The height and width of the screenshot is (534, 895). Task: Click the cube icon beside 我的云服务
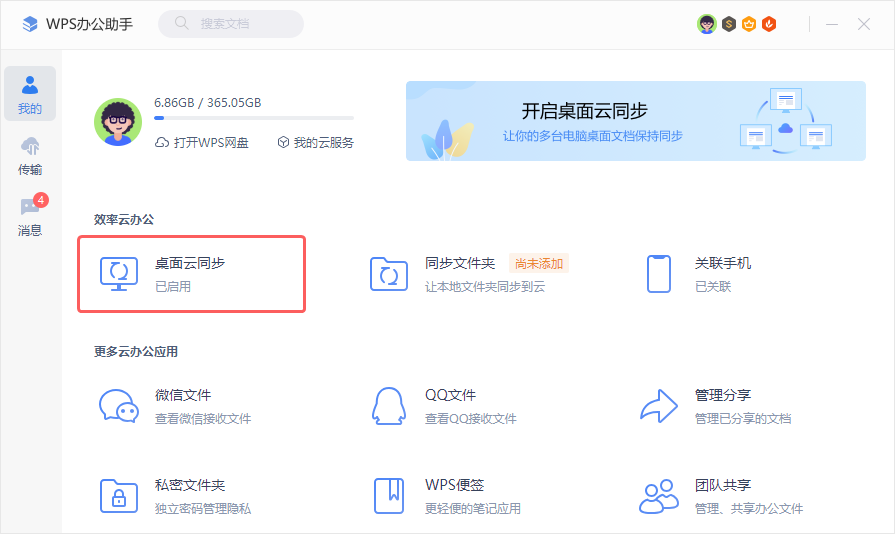(283, 143)
